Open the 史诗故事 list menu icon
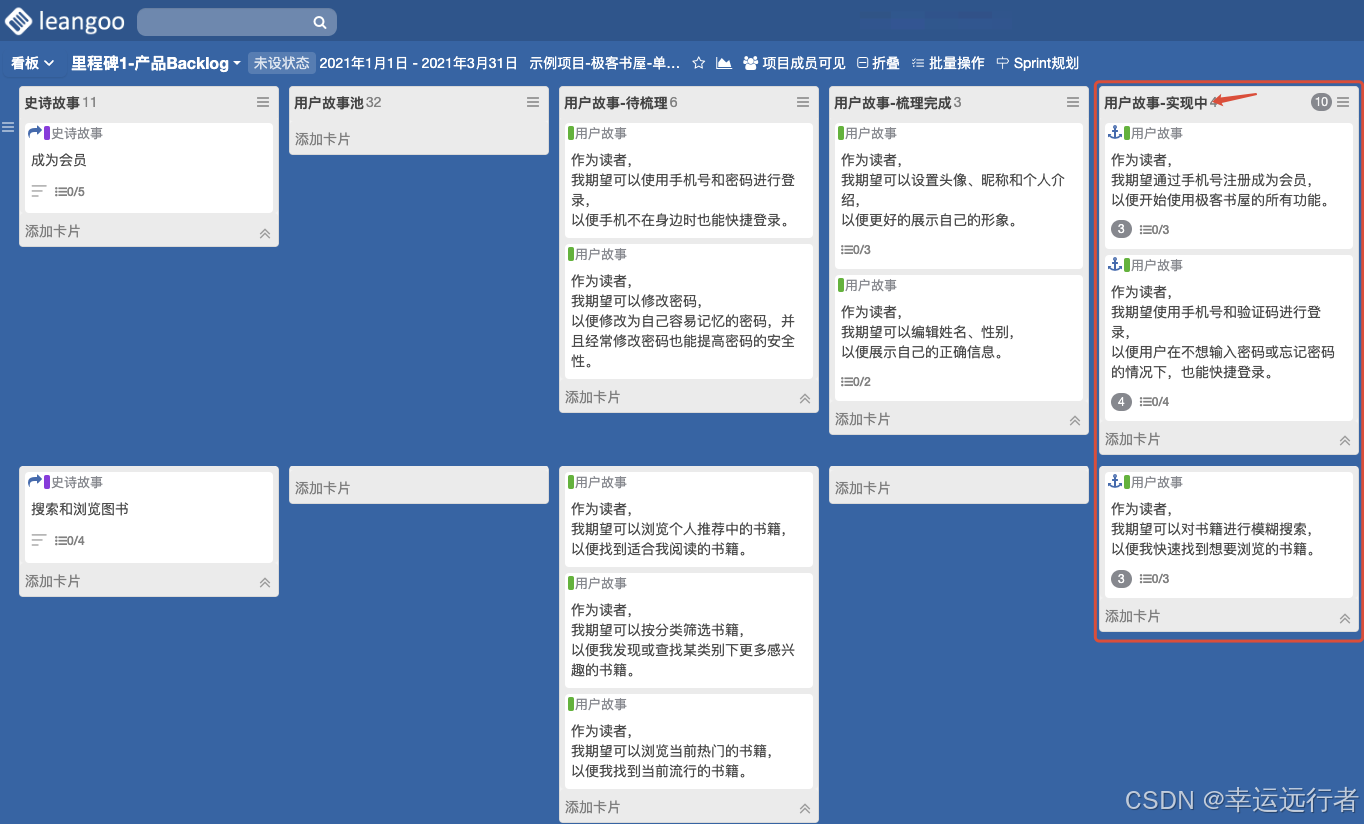The height and width of the screenshot is (824, 1364). coord(263,102)
